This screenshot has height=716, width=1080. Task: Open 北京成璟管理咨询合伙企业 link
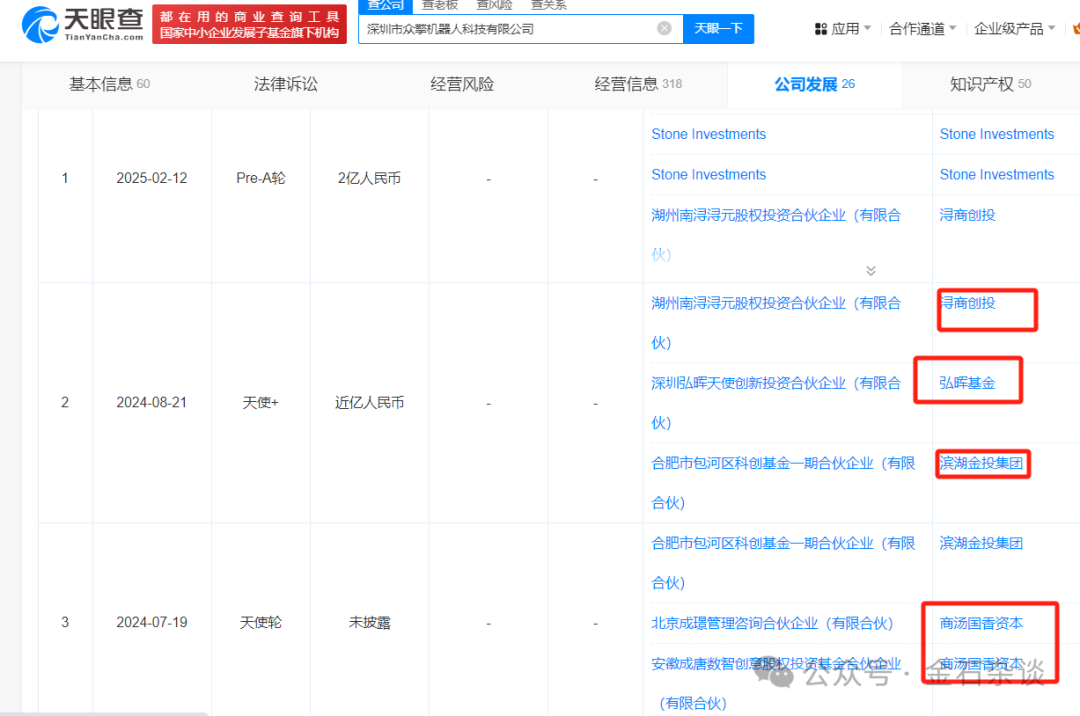click(x=772, y=623)
